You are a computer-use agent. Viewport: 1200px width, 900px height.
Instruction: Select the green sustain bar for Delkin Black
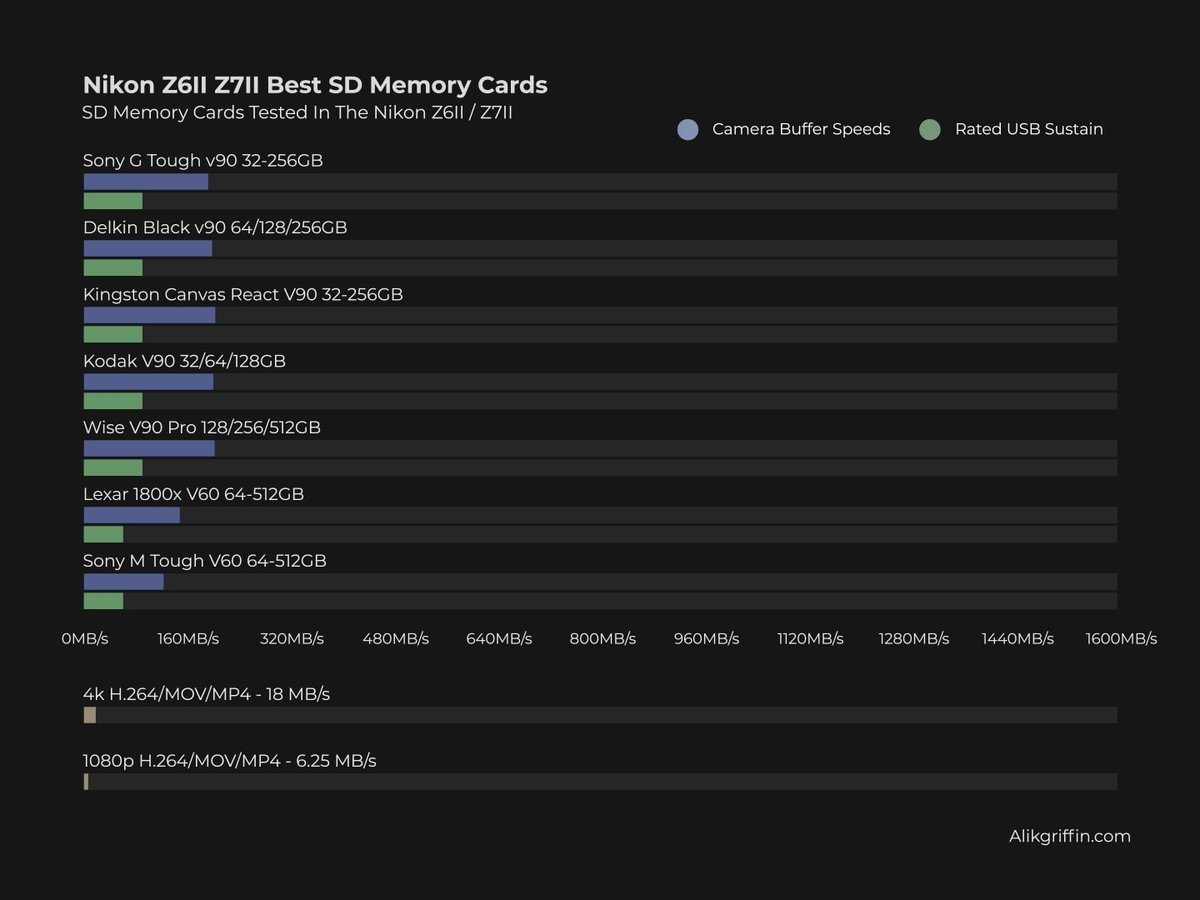pyautogui.click(x=113, y=267)
